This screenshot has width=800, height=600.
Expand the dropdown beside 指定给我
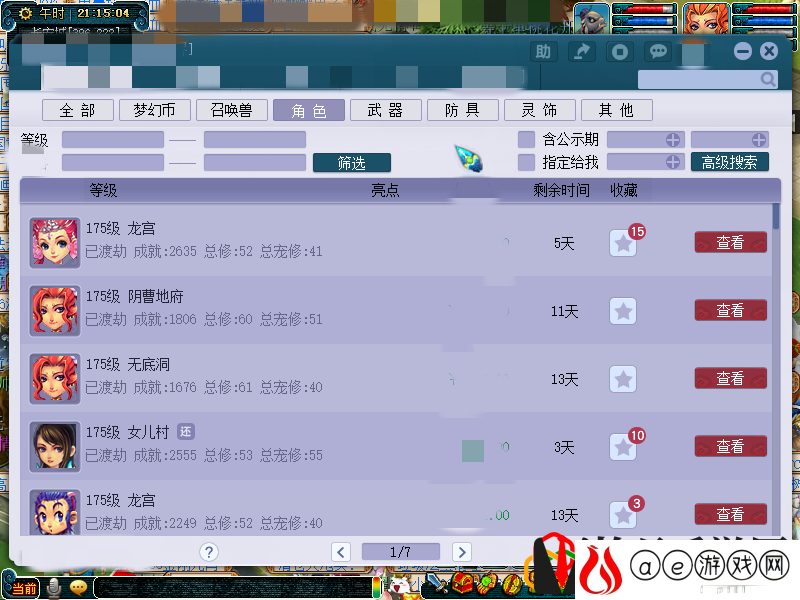pos(645,162)
